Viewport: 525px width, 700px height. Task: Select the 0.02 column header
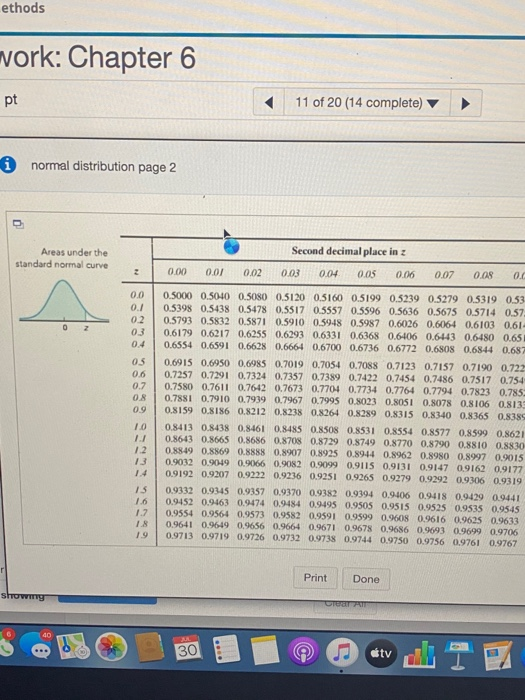pos(252,272)
